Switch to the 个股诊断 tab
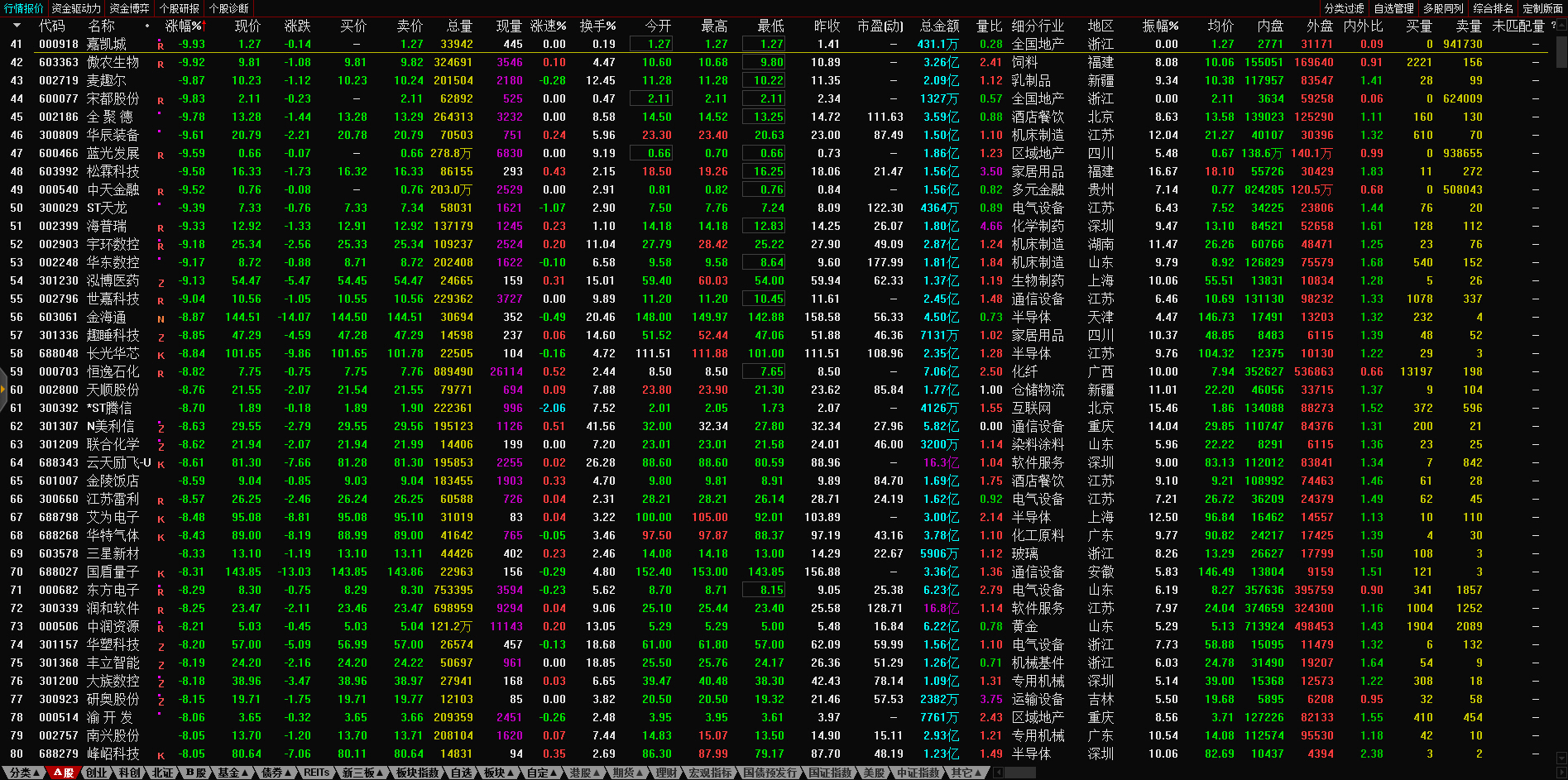 [x=228, y=8]
